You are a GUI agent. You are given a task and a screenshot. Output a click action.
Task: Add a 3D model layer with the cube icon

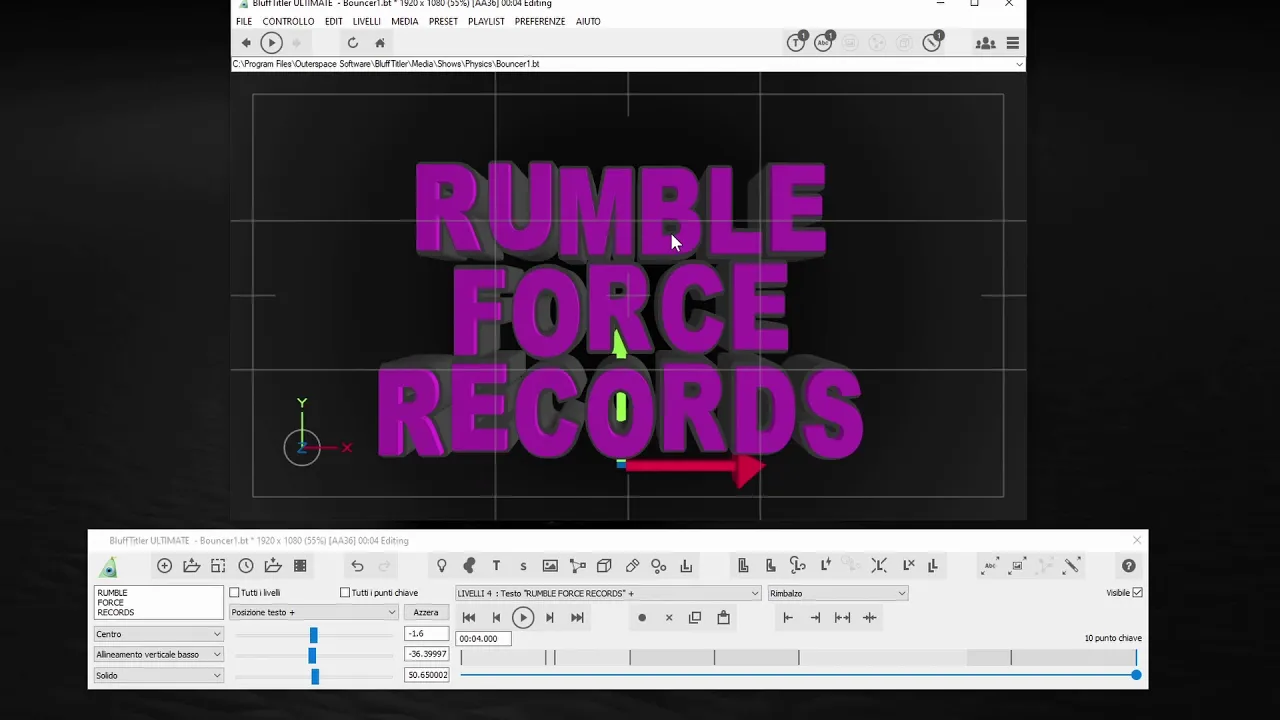604,566
